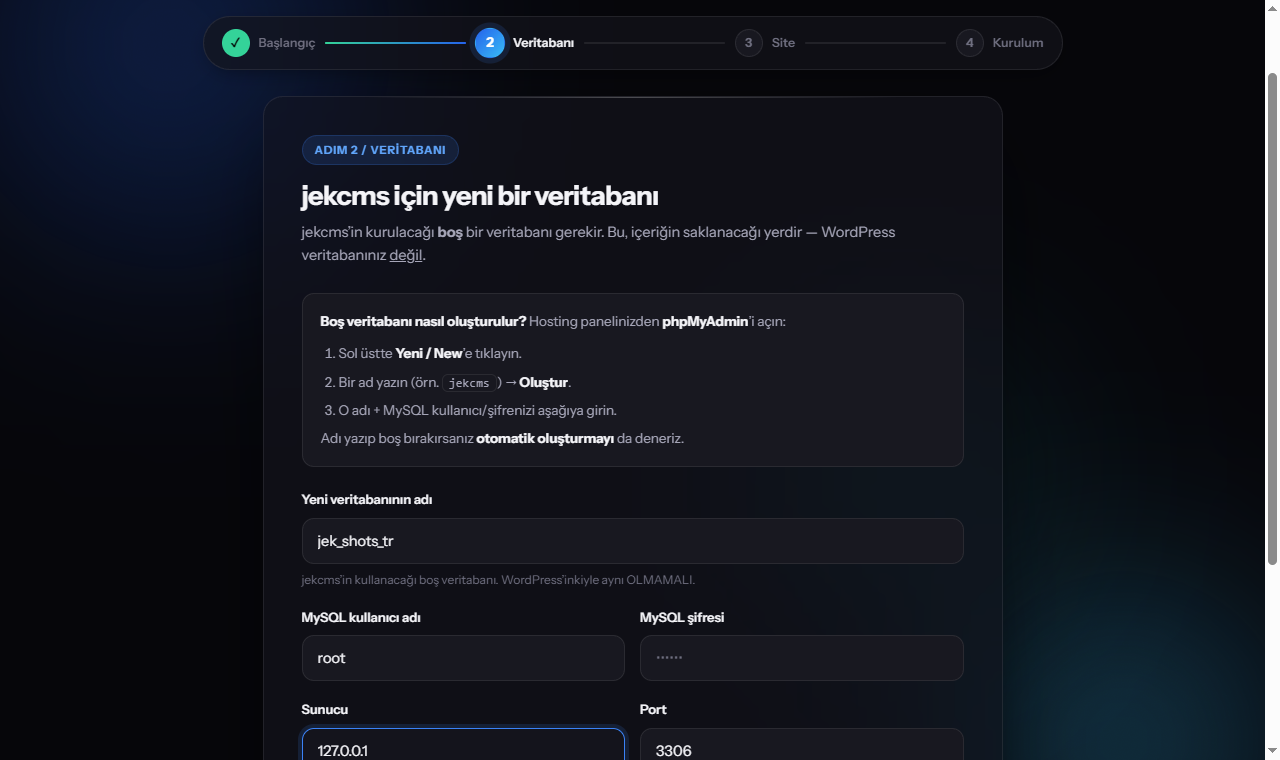Click the "otomatik oluşturmayı" bold text
The height and width of the screenshot is (760, 1280).
coord(545,439)
